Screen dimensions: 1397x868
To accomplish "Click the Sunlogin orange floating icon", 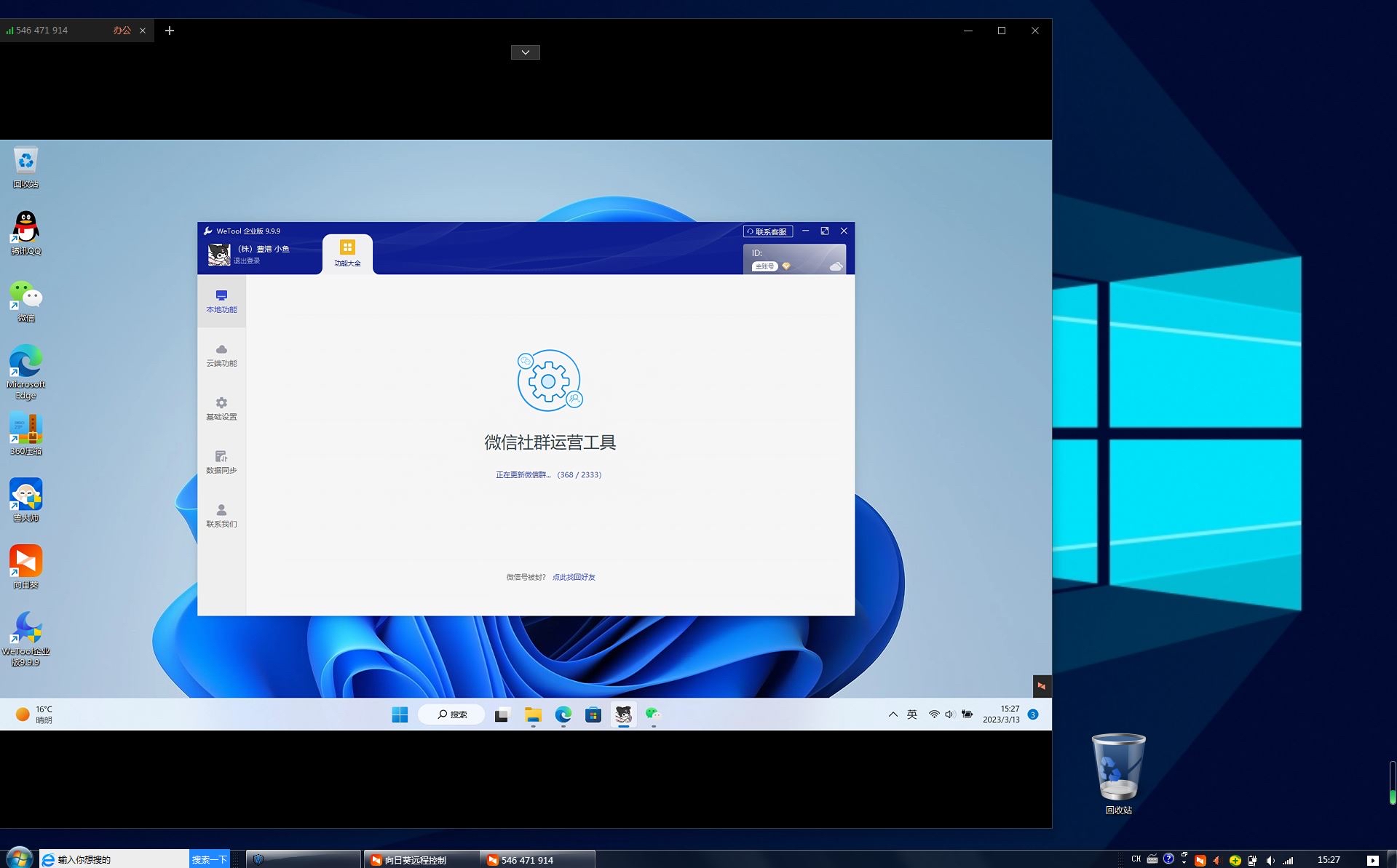I will pyautogui.click(x=1042, y=685).
